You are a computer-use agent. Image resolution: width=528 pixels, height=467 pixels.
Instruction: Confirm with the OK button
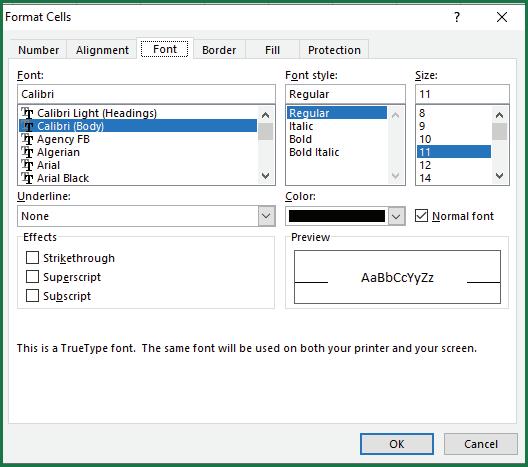point(397,444)
